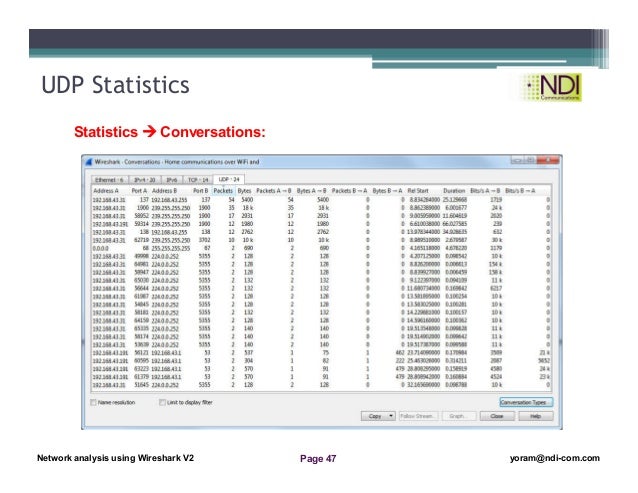Viewport: 638px width, 493px height.
Task: Open the IPv6 tab
Action: click(x=171, y=180)
